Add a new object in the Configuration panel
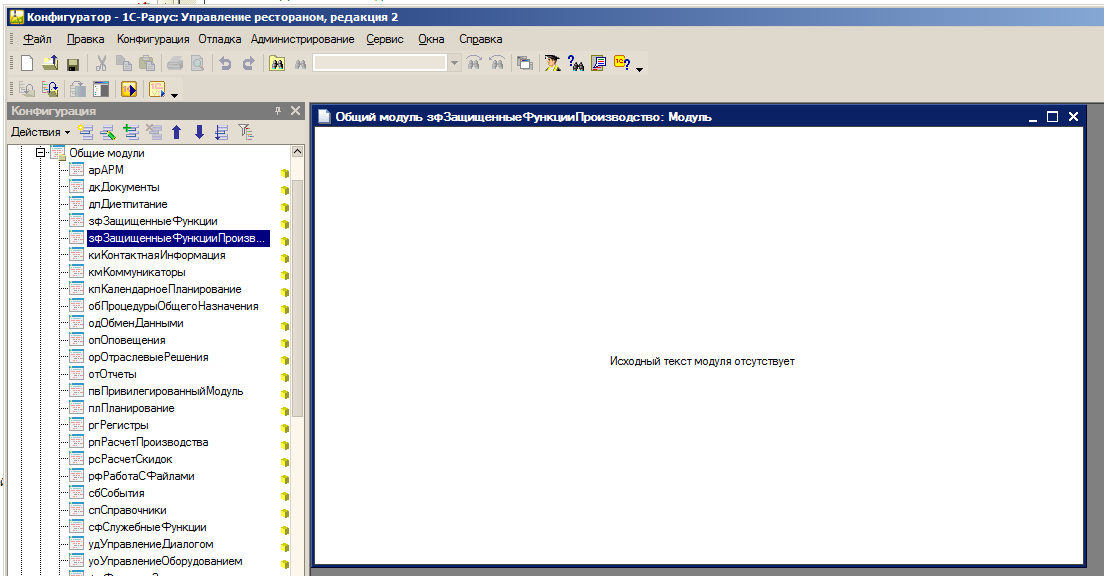This screenshot has width=1104, height=576. (86, 132)
